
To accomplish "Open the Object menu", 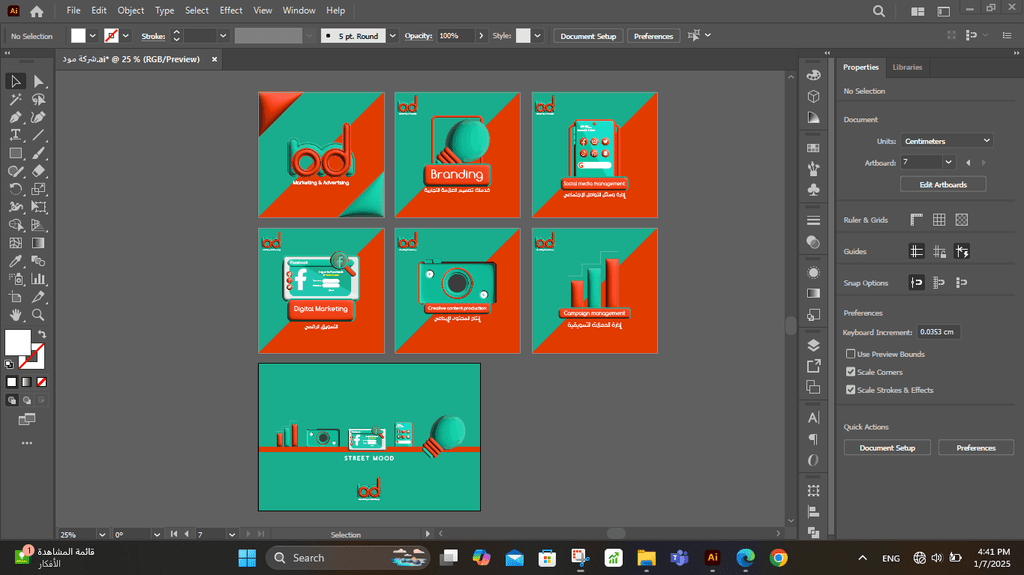I will (x=131, y=10).
